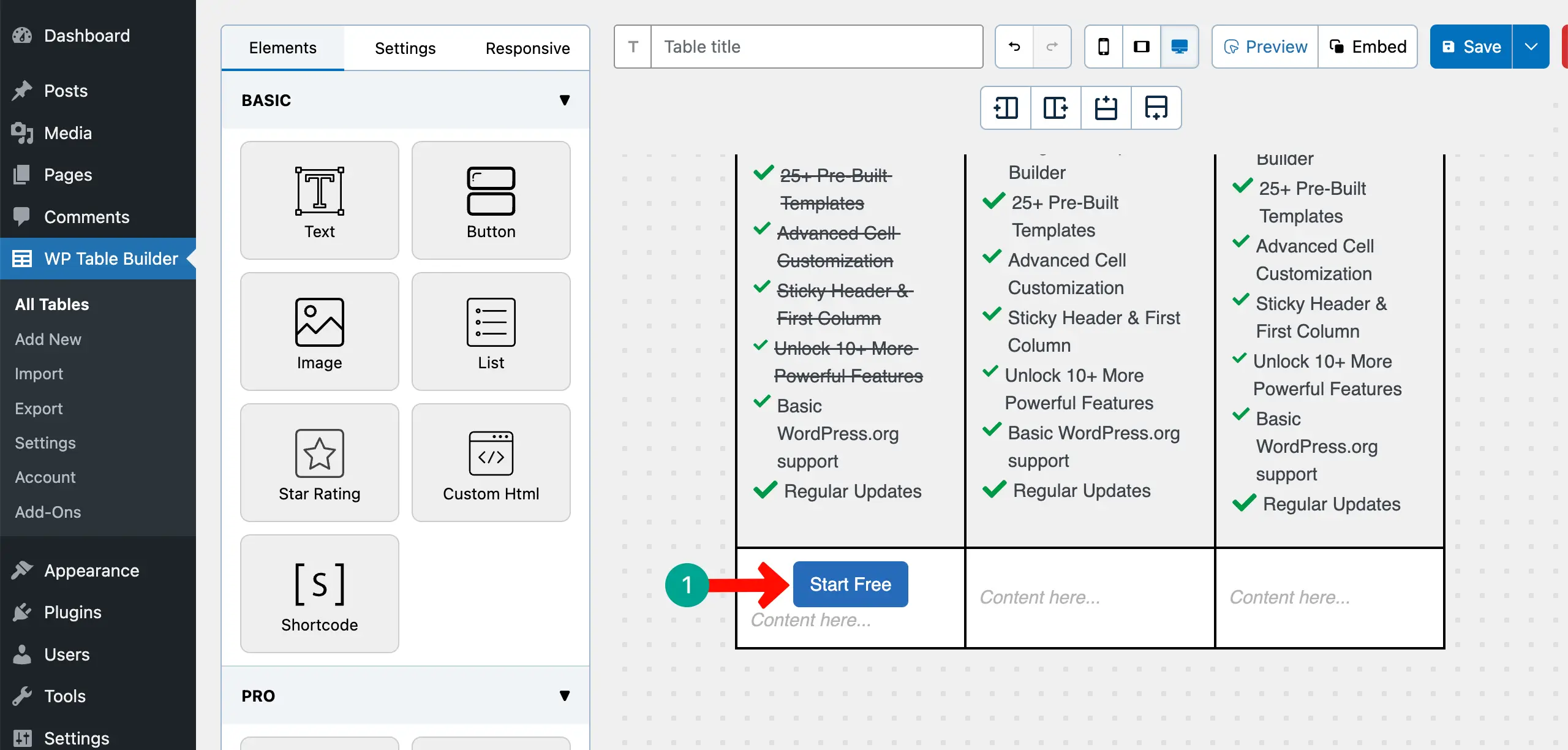Click the Redo arrow icon

click(1052, 47)
